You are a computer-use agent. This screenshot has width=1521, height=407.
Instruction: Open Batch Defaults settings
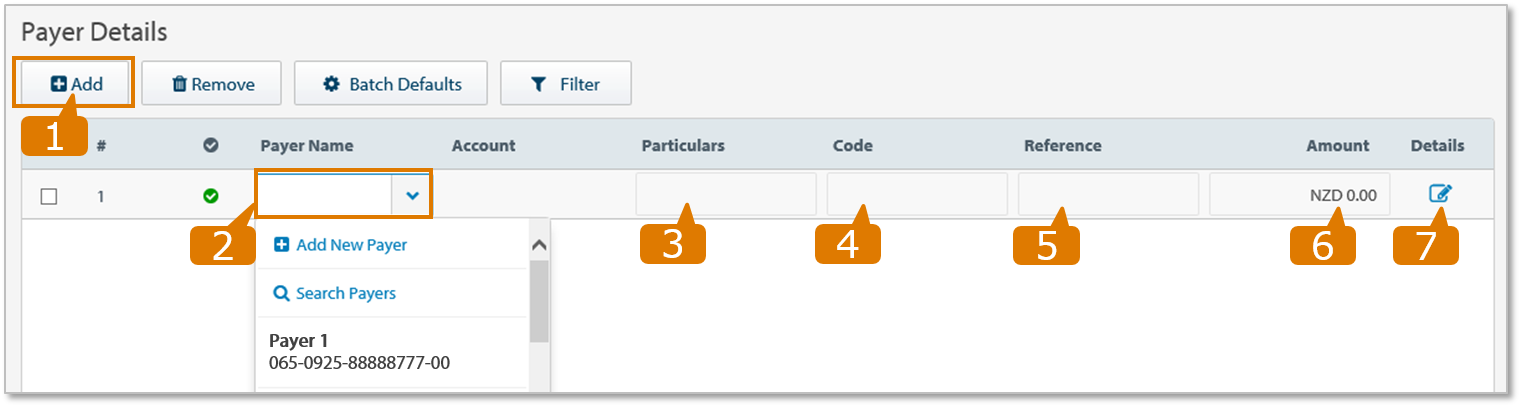click(391, 84)
